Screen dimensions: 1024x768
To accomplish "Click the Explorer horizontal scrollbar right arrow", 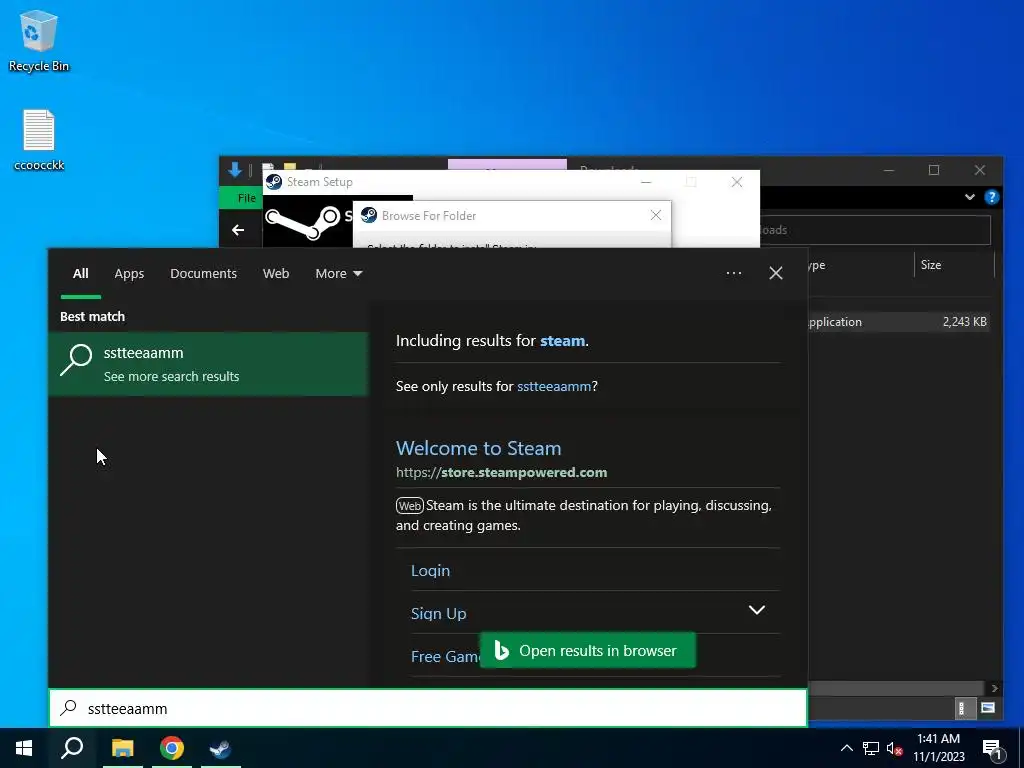I will pyautogui.click(x=994, y=688).
